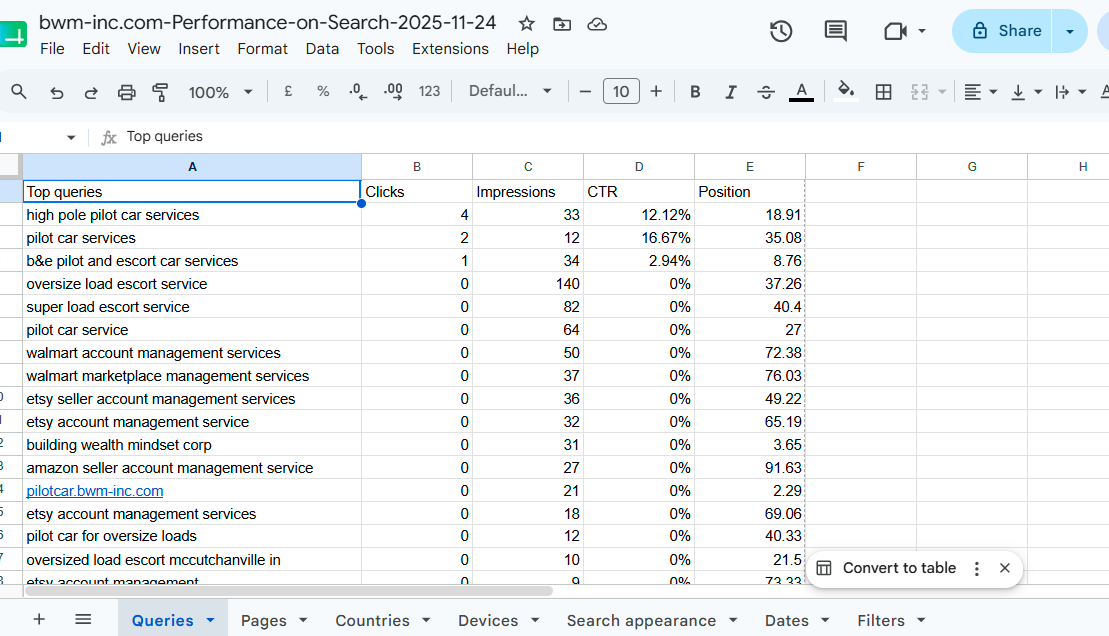
Task: Open the search menus magnifier icon
Action: pos(19,92)
